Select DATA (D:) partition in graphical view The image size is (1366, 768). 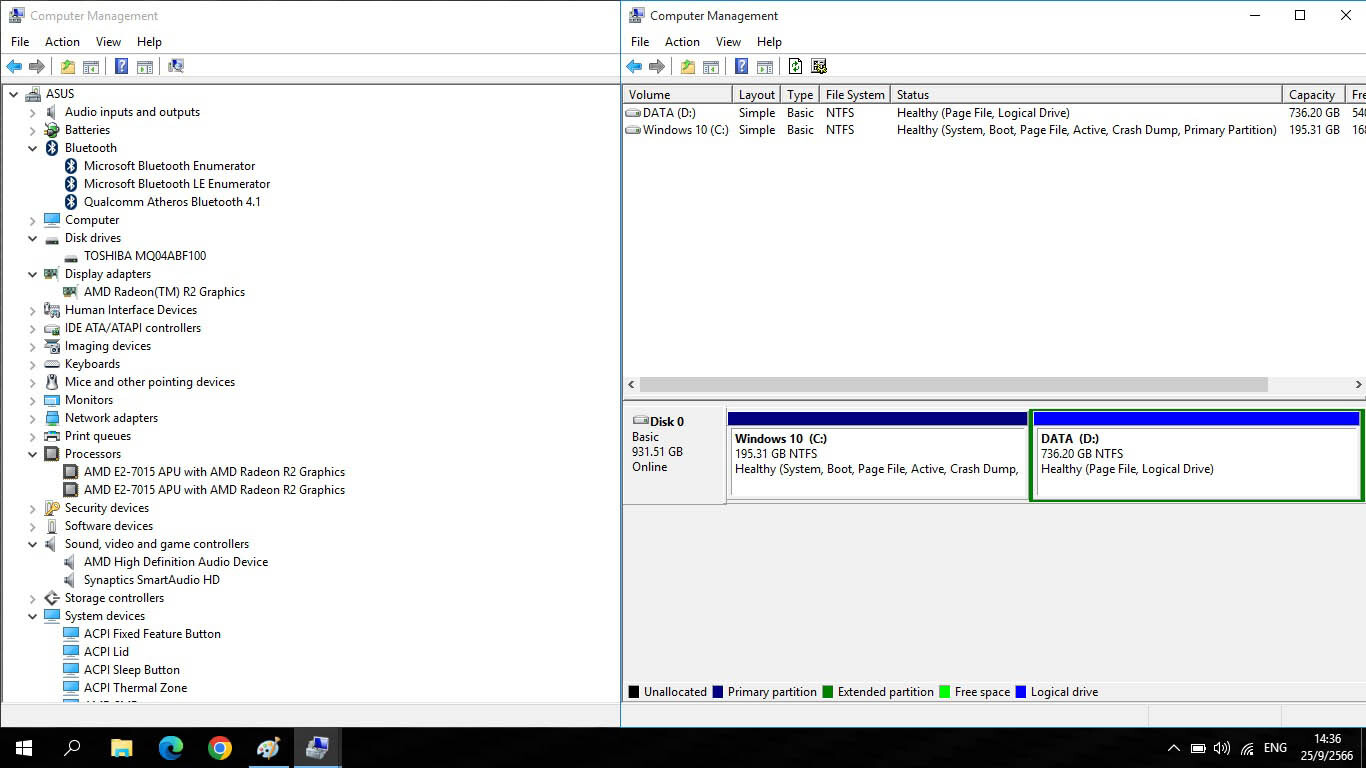[1196, 455]
